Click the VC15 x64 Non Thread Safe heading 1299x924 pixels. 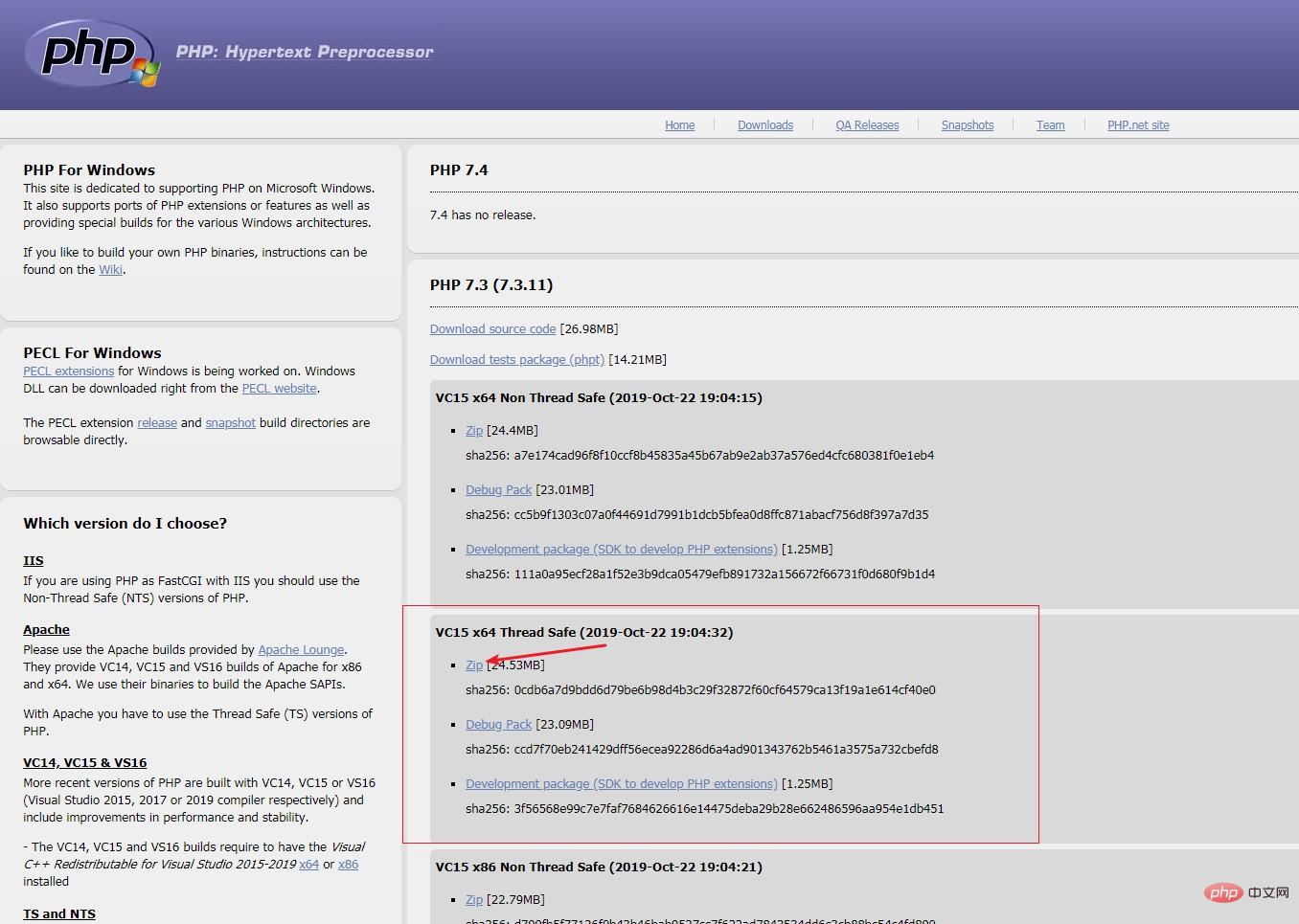click(599, 398)
